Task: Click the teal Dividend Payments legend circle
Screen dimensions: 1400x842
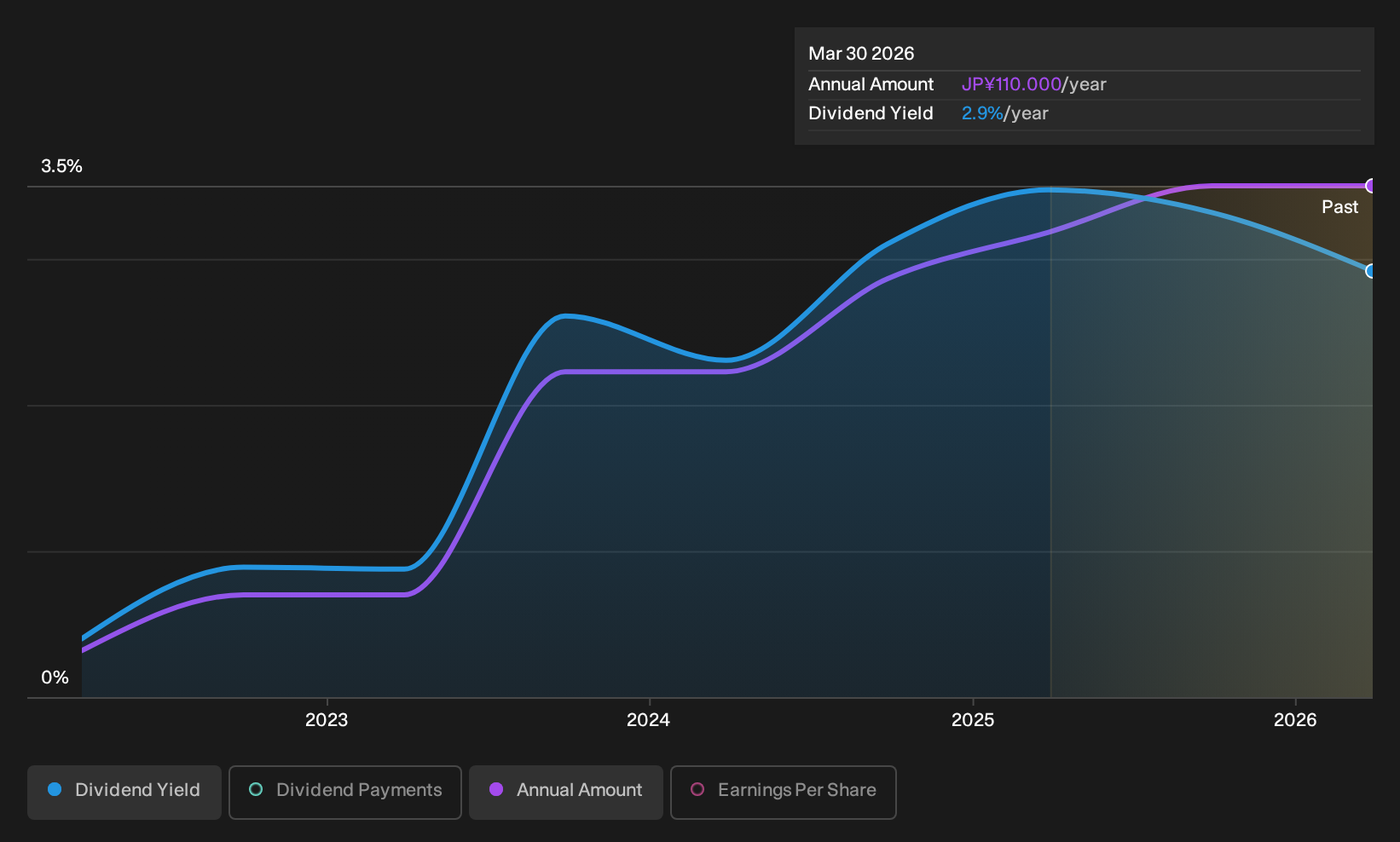Action: click(256, 790)
